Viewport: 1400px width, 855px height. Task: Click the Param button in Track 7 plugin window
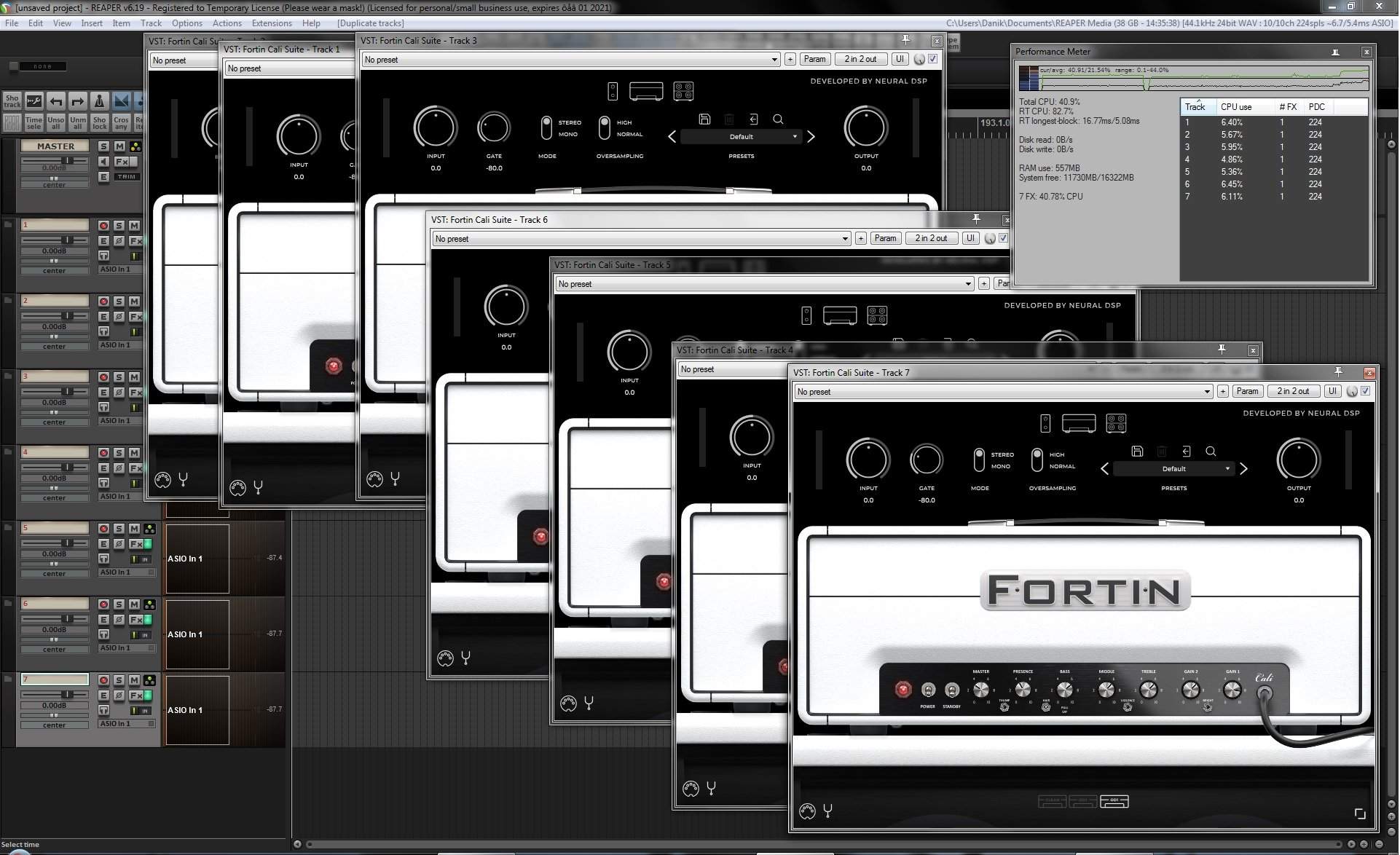1247,391
